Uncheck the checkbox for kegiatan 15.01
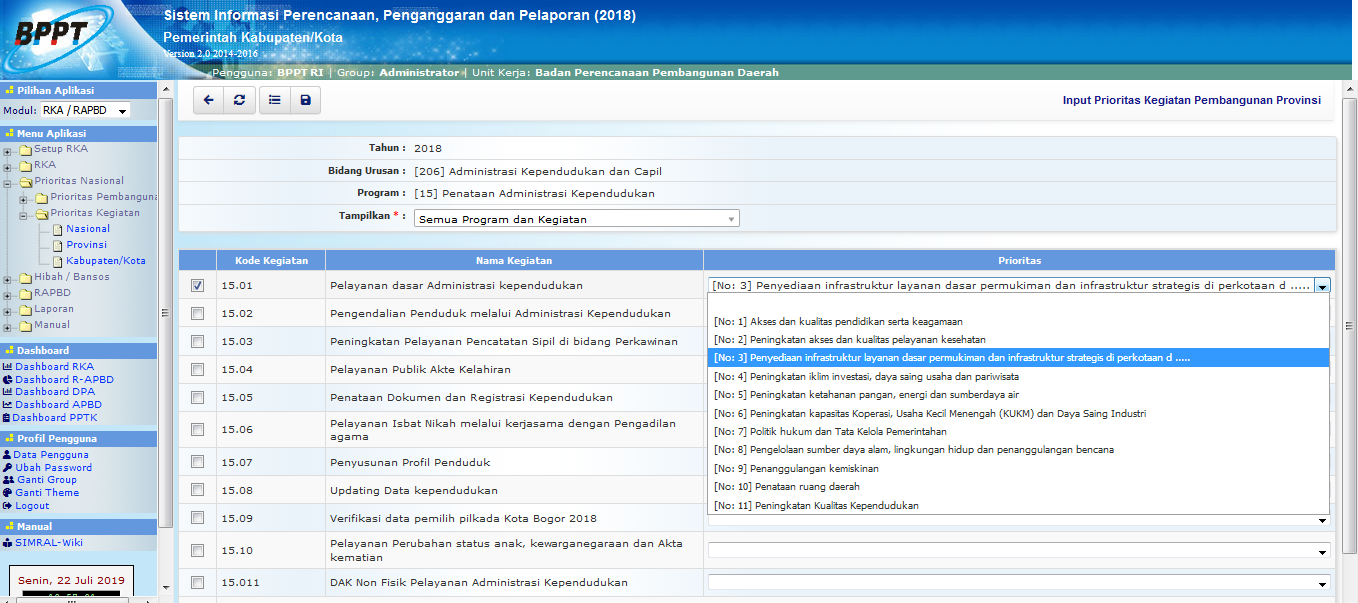This screenshot has height=603, width=1358. [197, 285]
